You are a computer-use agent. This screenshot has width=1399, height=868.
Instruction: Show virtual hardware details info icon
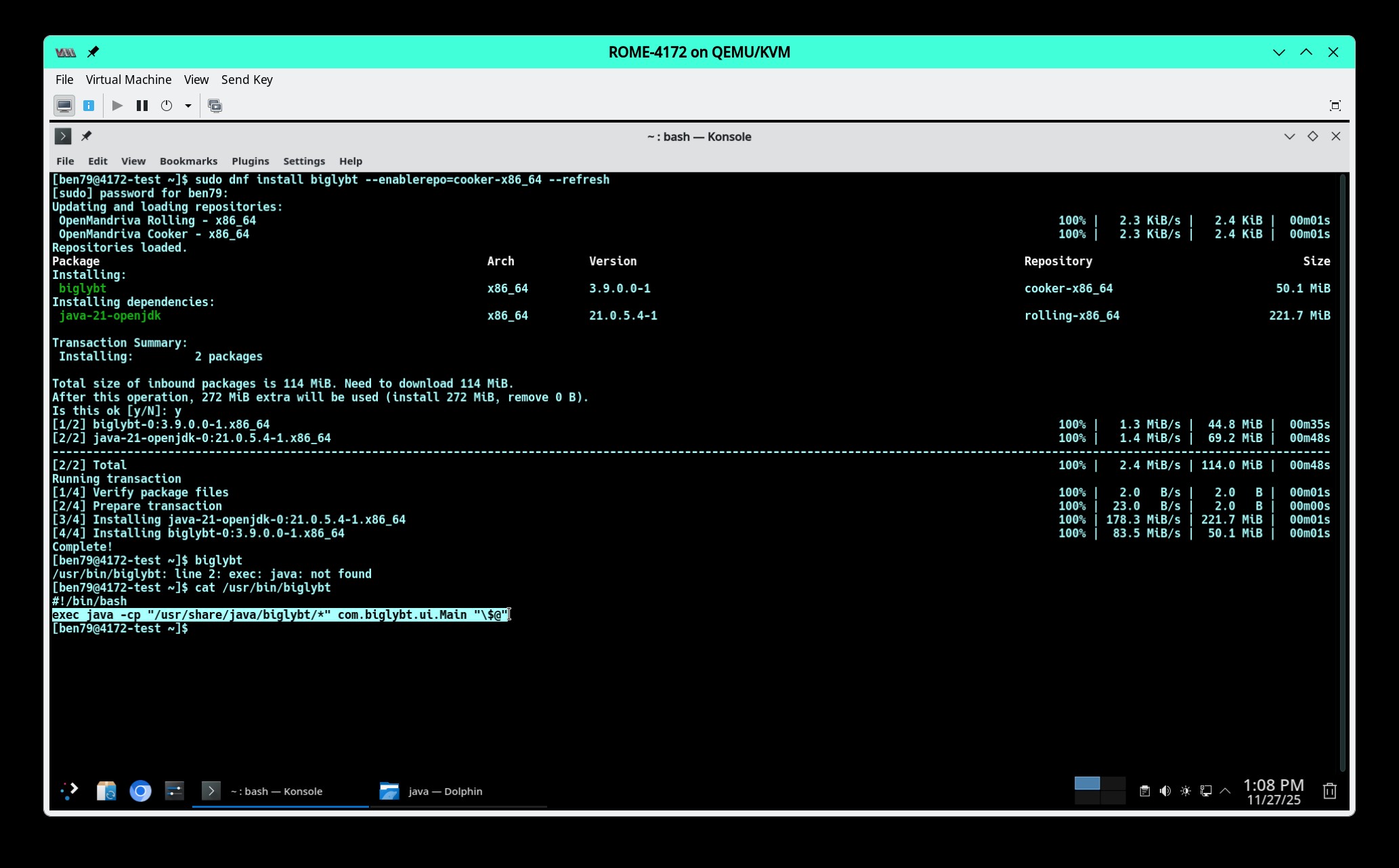coord(89,106)
